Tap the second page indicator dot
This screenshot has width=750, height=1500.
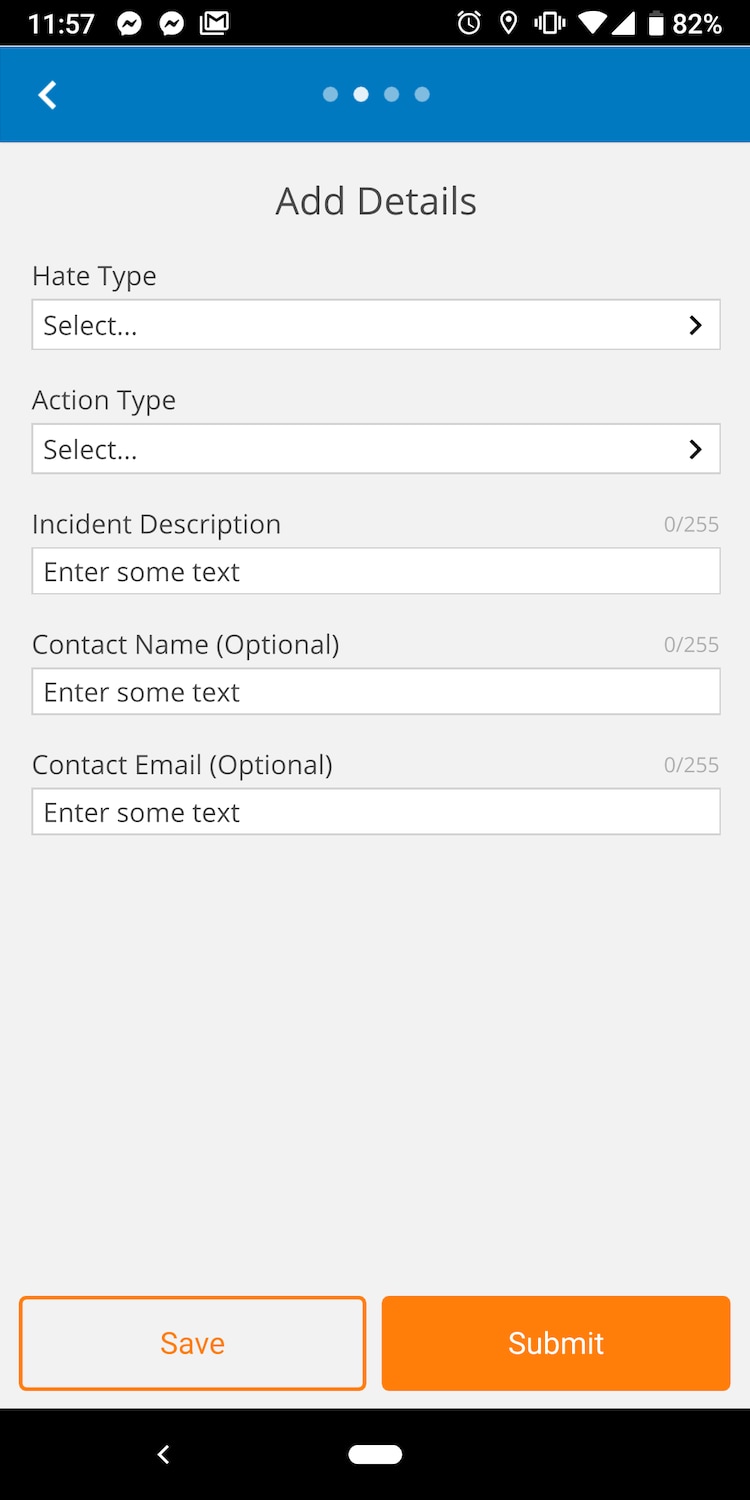[x=361, y=94]
